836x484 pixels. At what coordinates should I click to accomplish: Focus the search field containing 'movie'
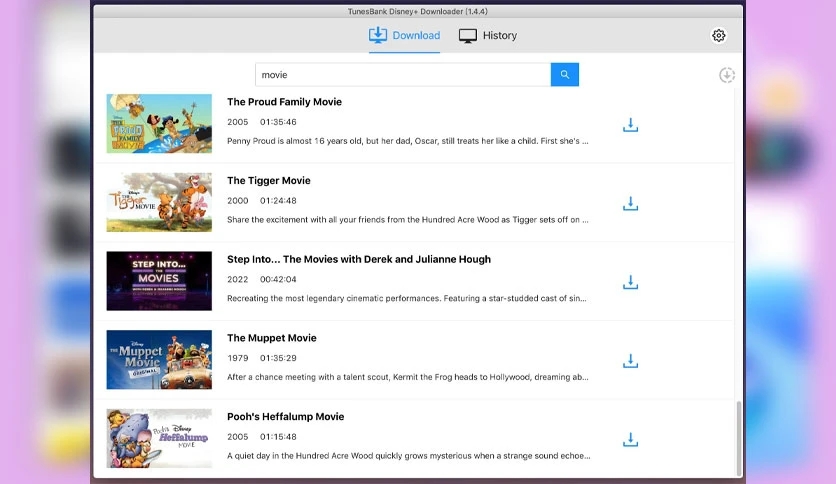pos(403,75)
